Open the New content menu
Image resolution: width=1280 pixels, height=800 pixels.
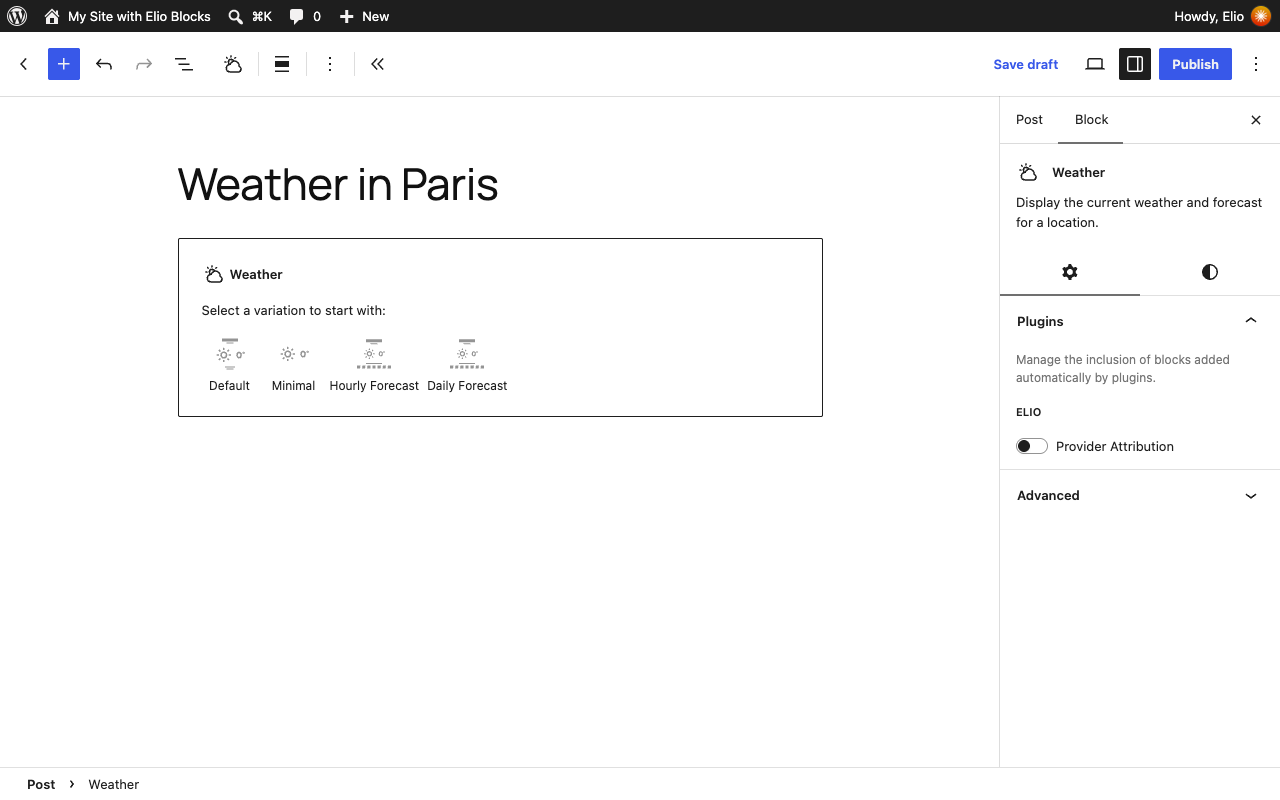(x=364, y=16)
